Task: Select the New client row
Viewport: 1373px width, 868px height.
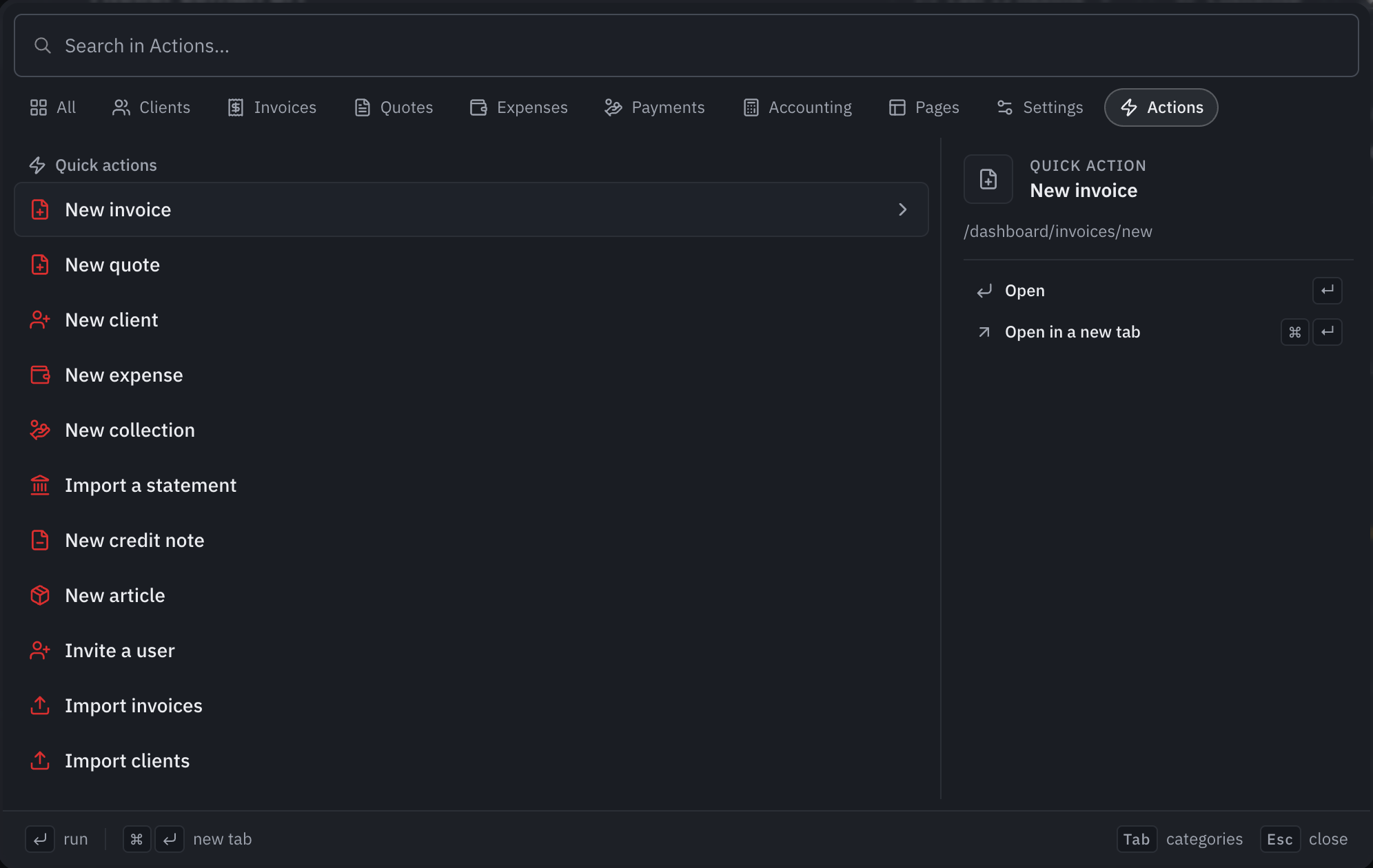Action: point(471,320)
